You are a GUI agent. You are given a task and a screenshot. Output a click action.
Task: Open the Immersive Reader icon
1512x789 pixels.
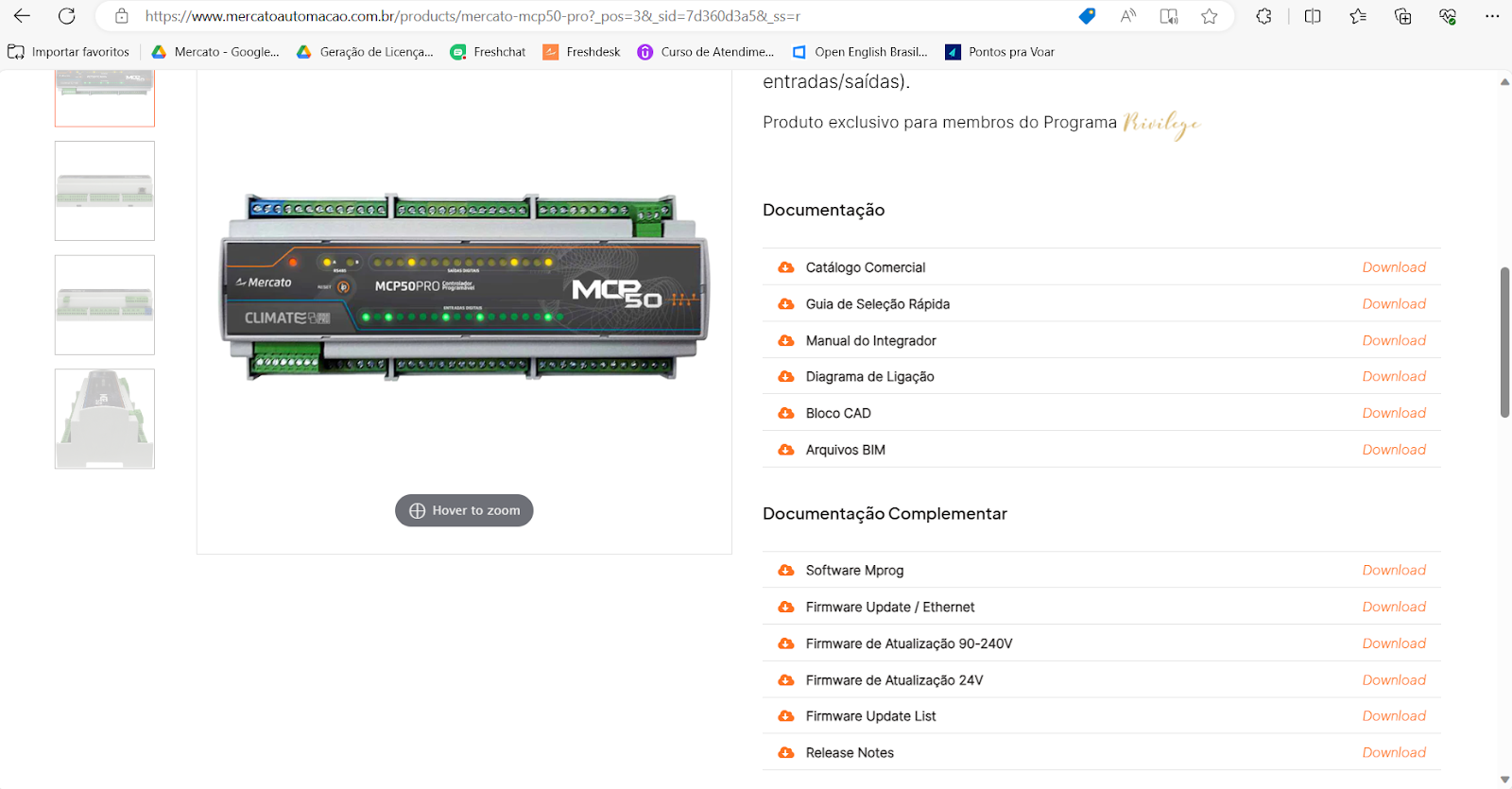coord(1169,16)
